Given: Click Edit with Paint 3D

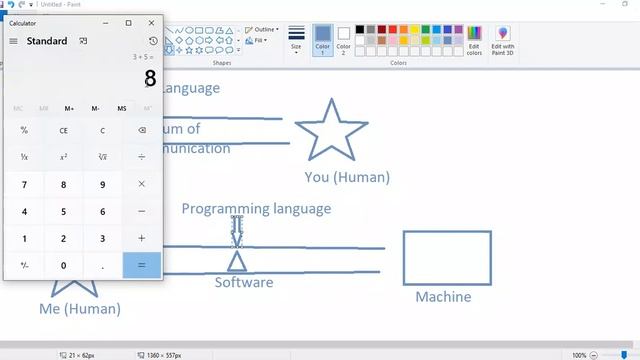Looking at the screenshot, I should 503,40.
